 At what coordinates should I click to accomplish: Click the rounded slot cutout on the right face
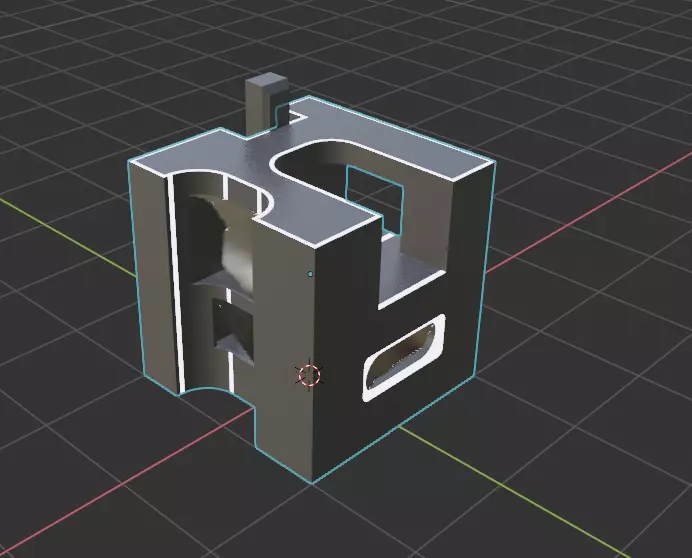pos(403,358)
